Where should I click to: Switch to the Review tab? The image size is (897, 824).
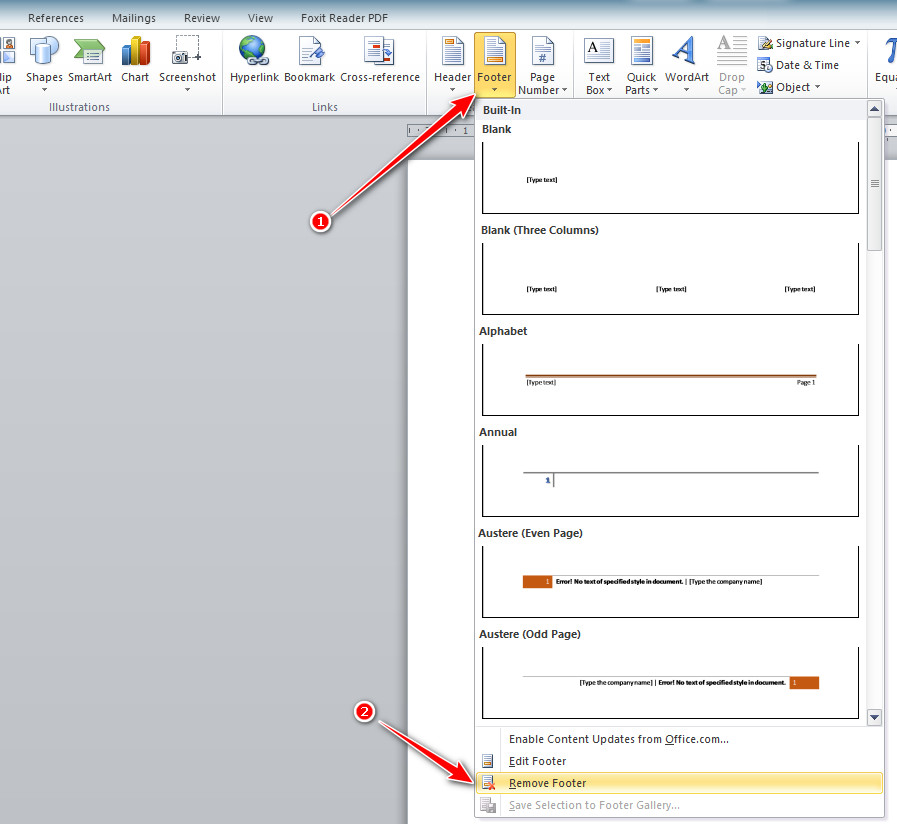click(201, 18)
